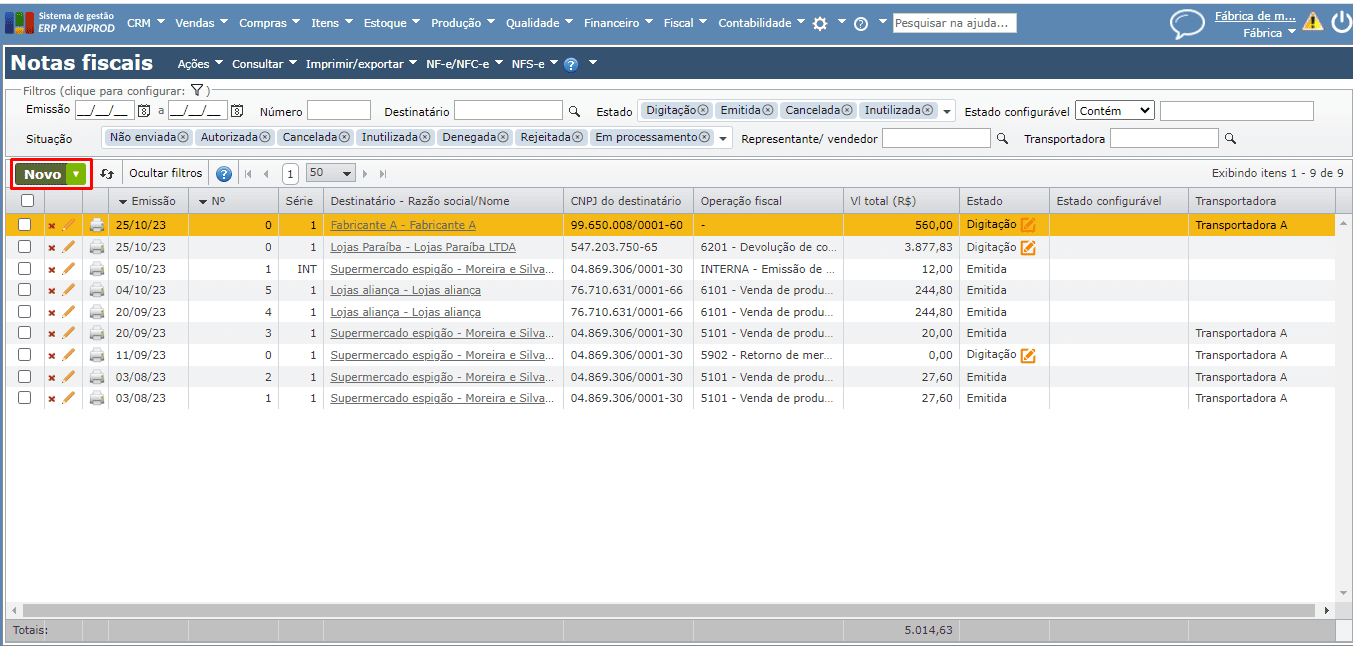Click the power logout icon
The image size is (1353, 646).
(1340, 22)
